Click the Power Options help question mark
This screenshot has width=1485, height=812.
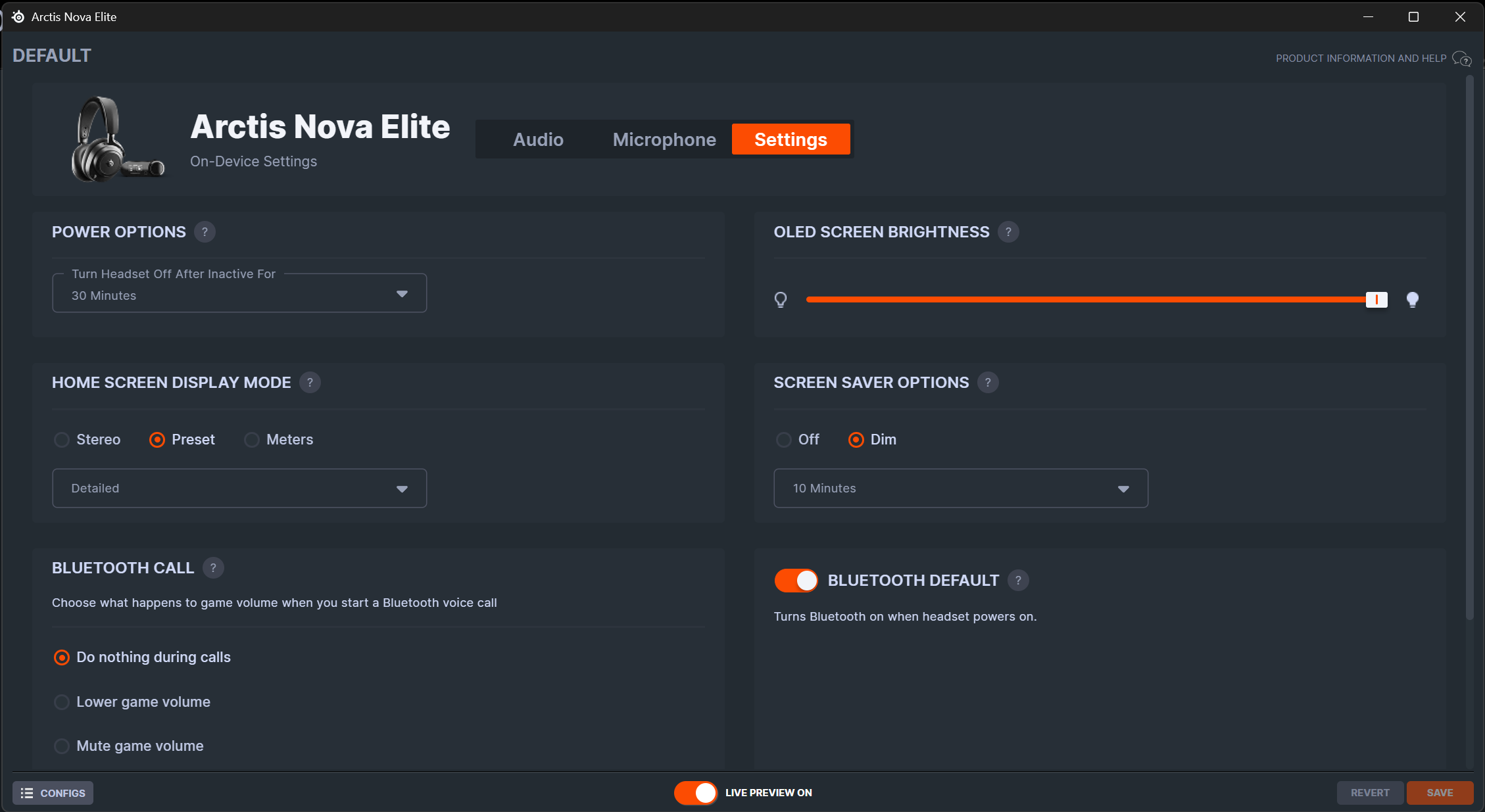point(205,232)
